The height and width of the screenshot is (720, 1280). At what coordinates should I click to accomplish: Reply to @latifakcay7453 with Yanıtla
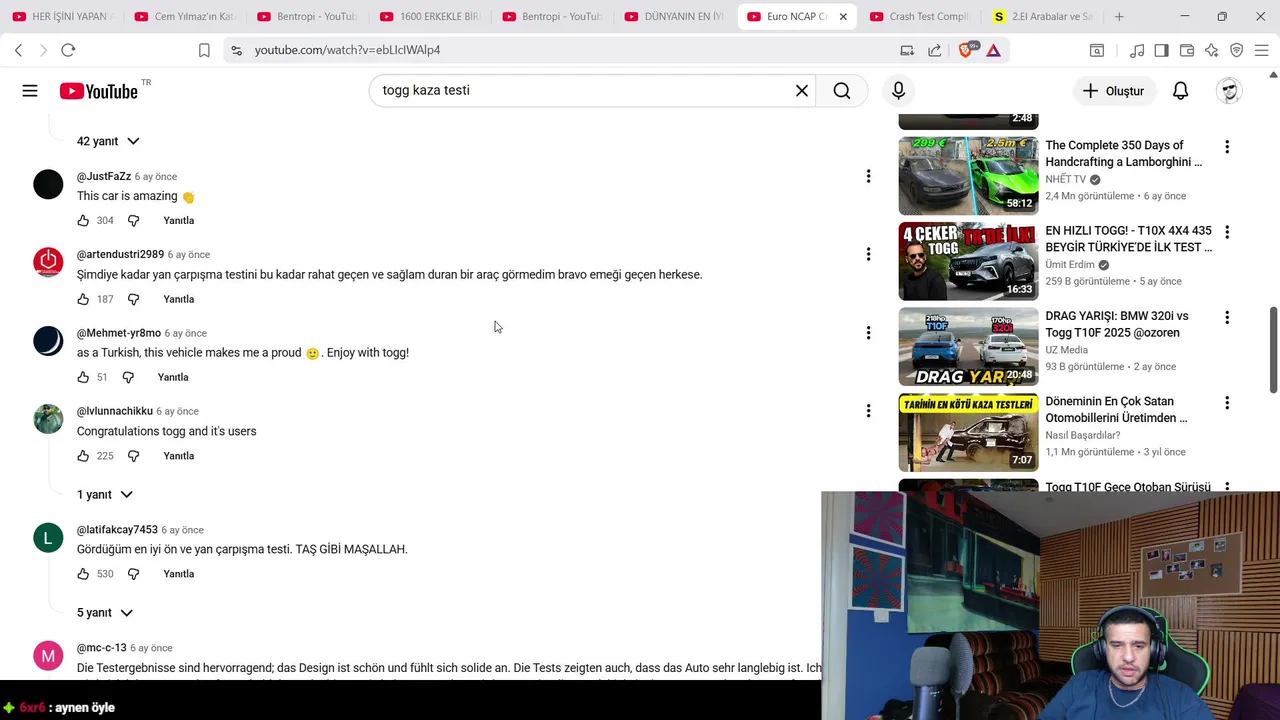click(x=179, y=574)
